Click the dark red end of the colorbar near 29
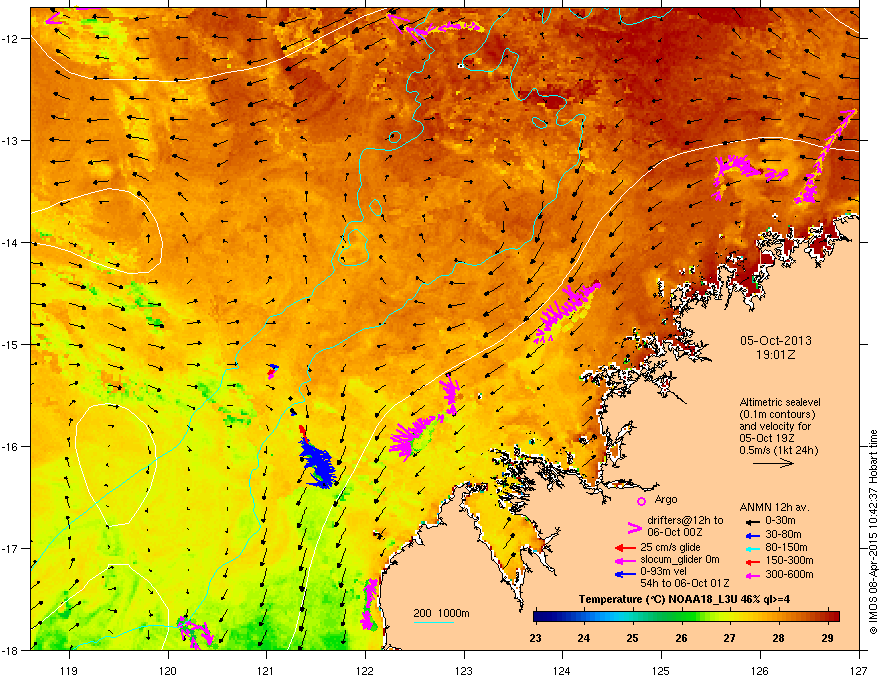 (x=832, y=617)
